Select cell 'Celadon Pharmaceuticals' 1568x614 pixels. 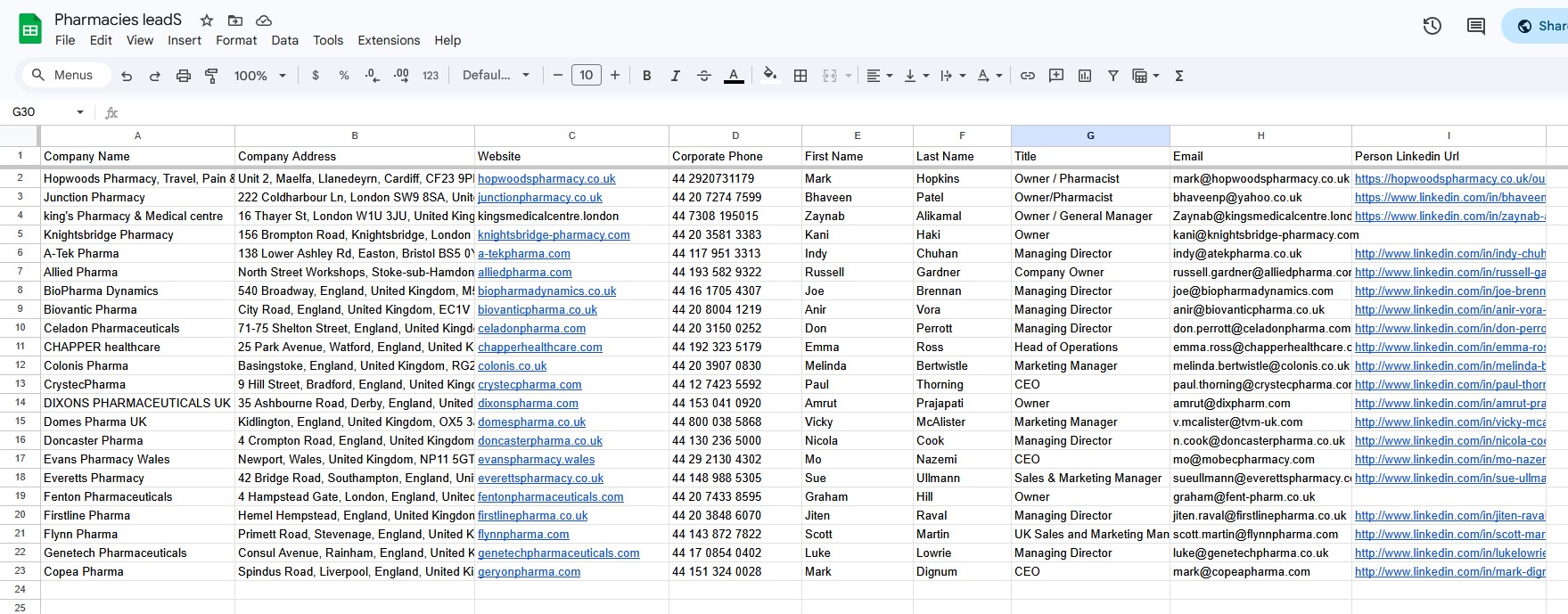click(137, 329)
